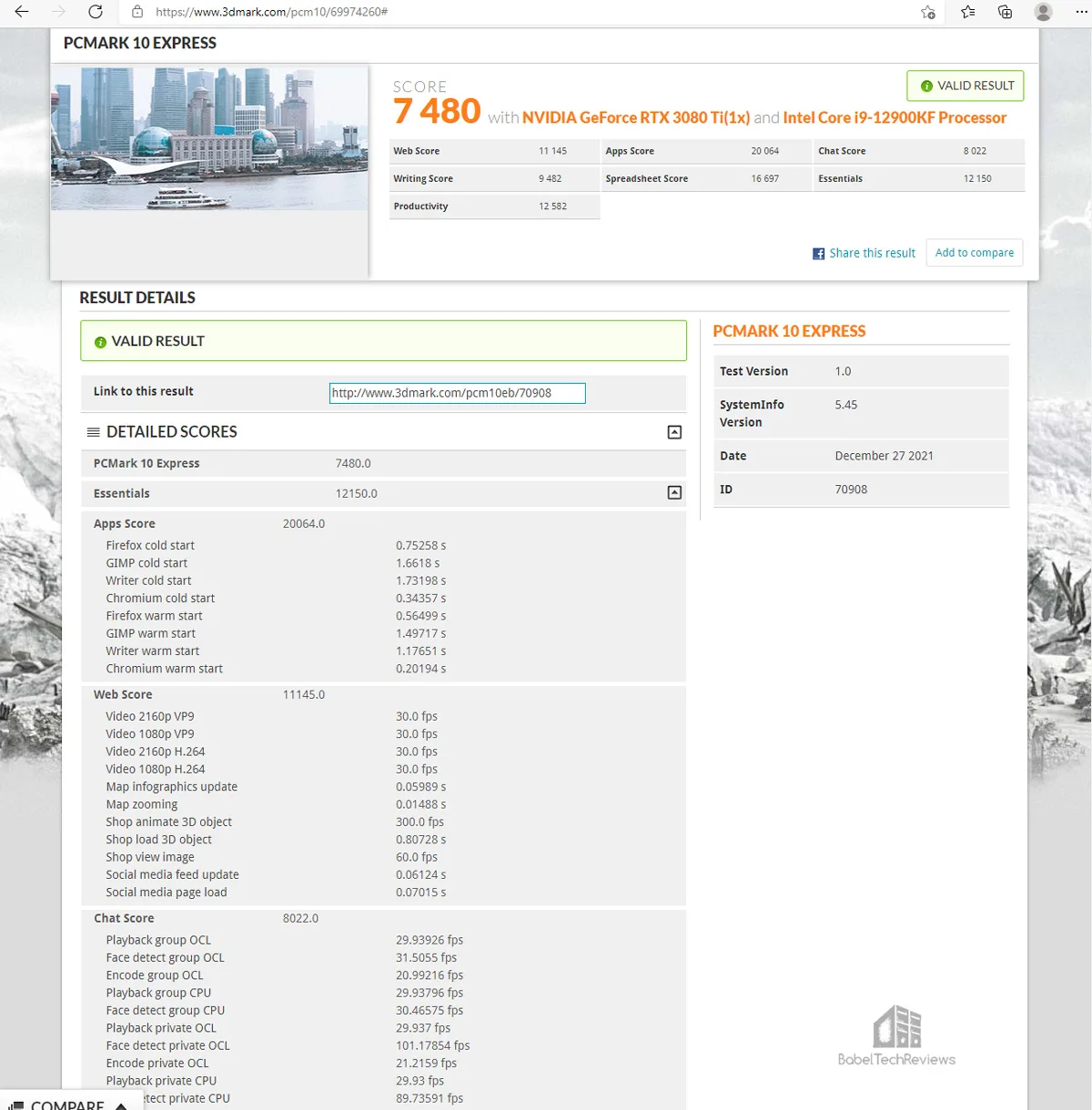Collapse the Essentials score group
The height and width of the screenshot is (1110, 1092).
[674, 492]
